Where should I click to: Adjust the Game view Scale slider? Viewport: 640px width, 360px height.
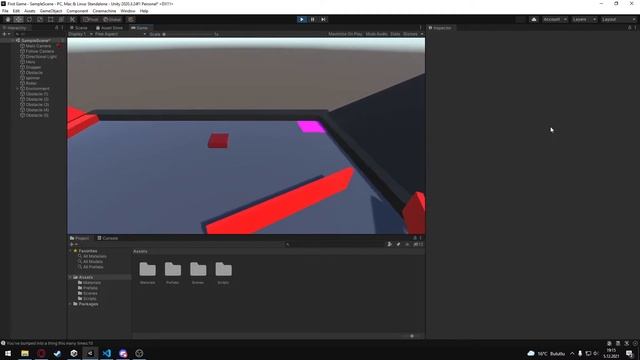pyautogui.click(x=188, y=34)
